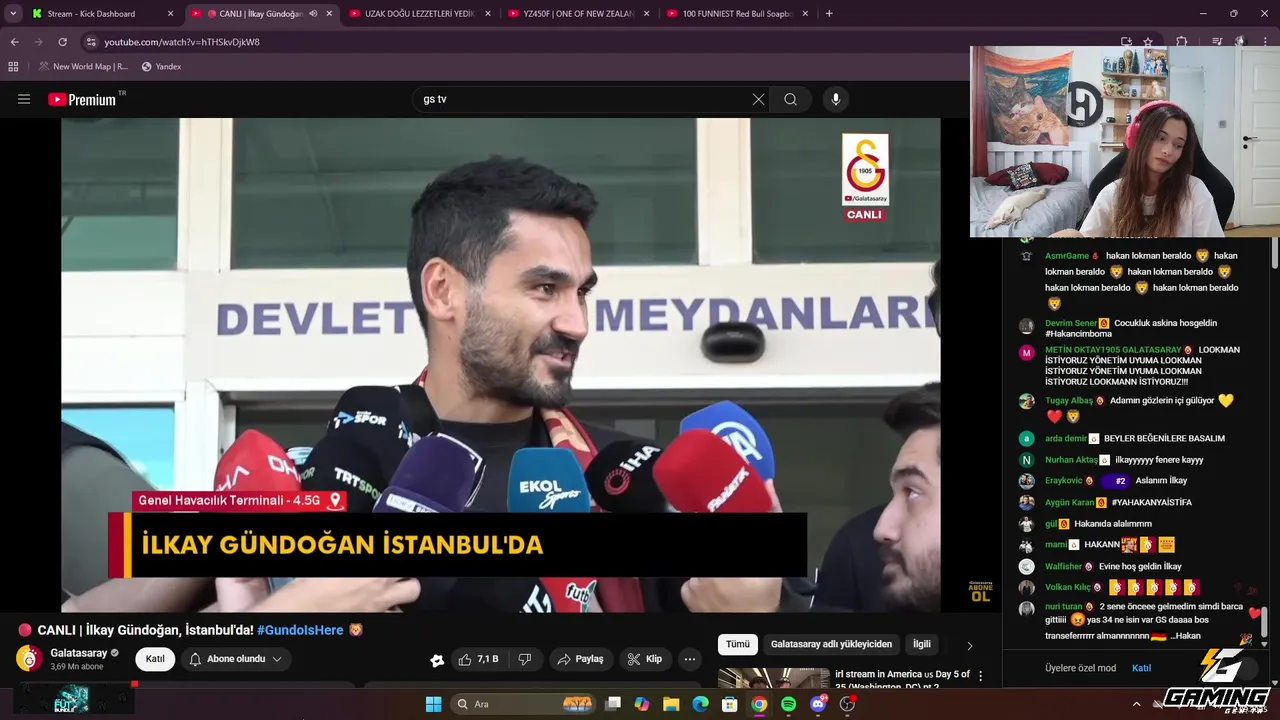
Task: Click the live video player
Action: point(500,365)
